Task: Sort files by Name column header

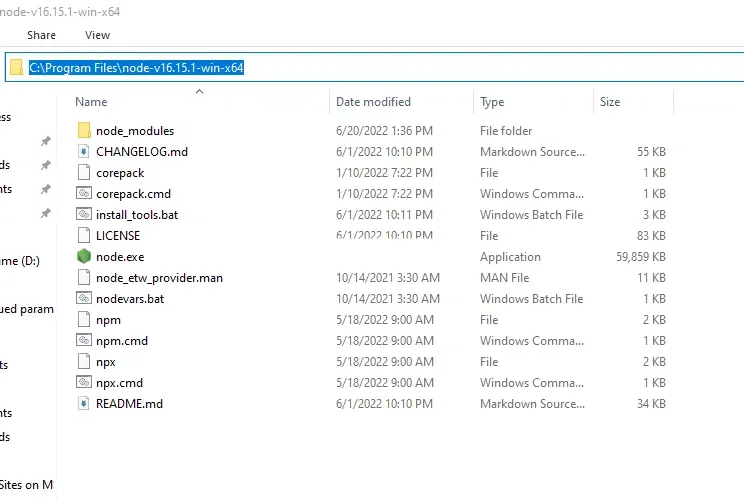Action: (x=91, y=102)
